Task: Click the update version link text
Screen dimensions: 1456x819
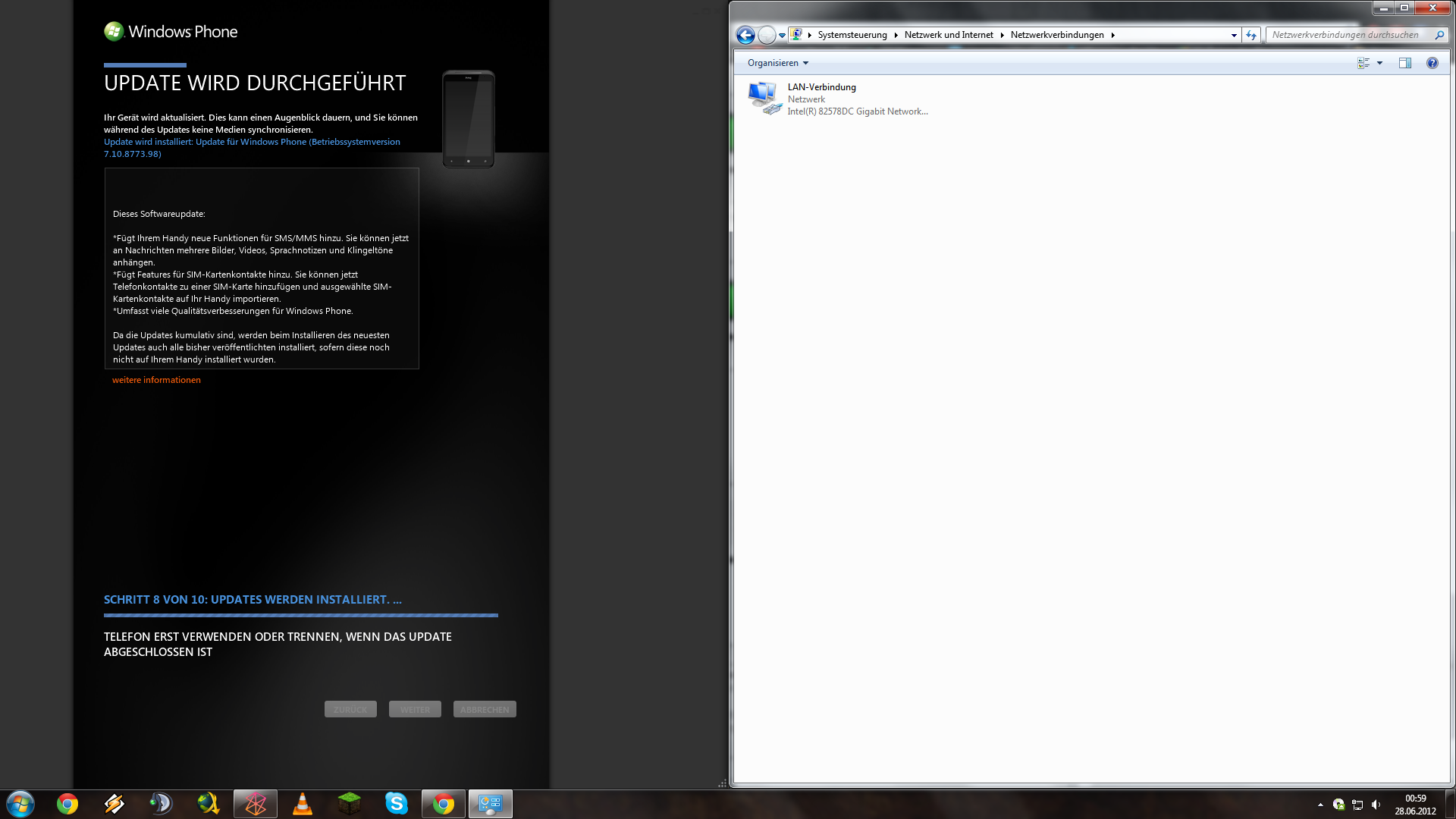Action: click(252, 148)
